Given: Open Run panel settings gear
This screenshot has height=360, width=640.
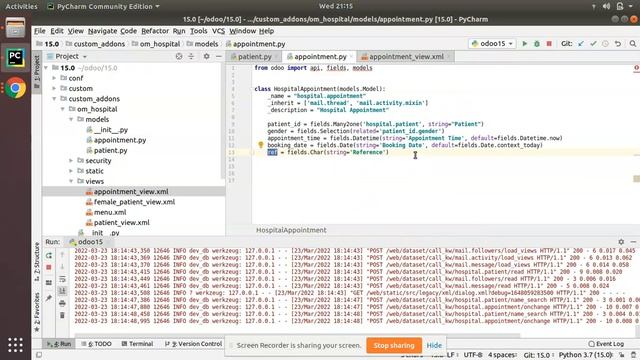Looking at the screenshot, I should click(621, 242).
